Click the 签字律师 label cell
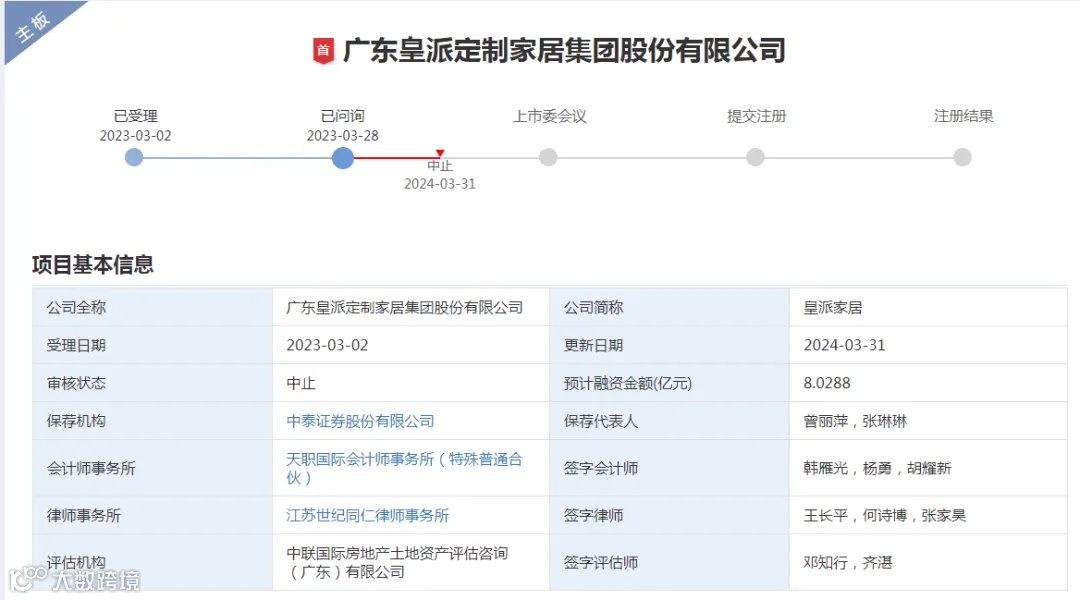Image resolution: width=1080 pixels, height=600 pixels. [x=669, y=515]
